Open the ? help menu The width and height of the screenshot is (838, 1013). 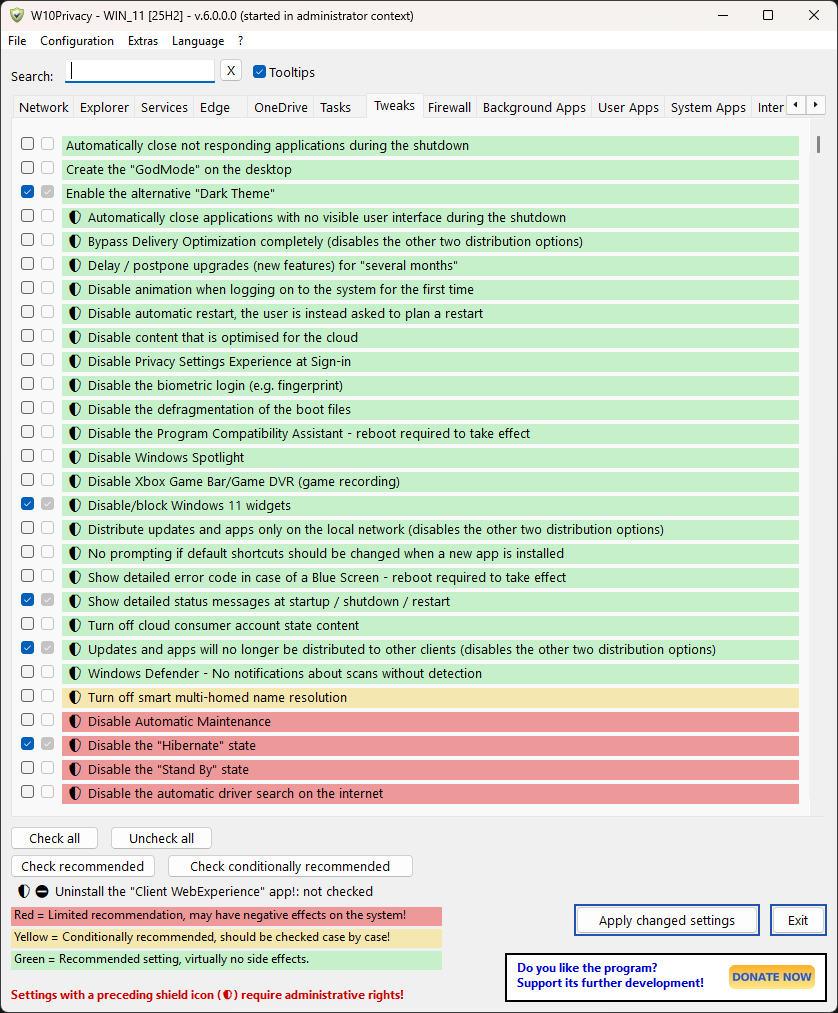coord(240,41)
